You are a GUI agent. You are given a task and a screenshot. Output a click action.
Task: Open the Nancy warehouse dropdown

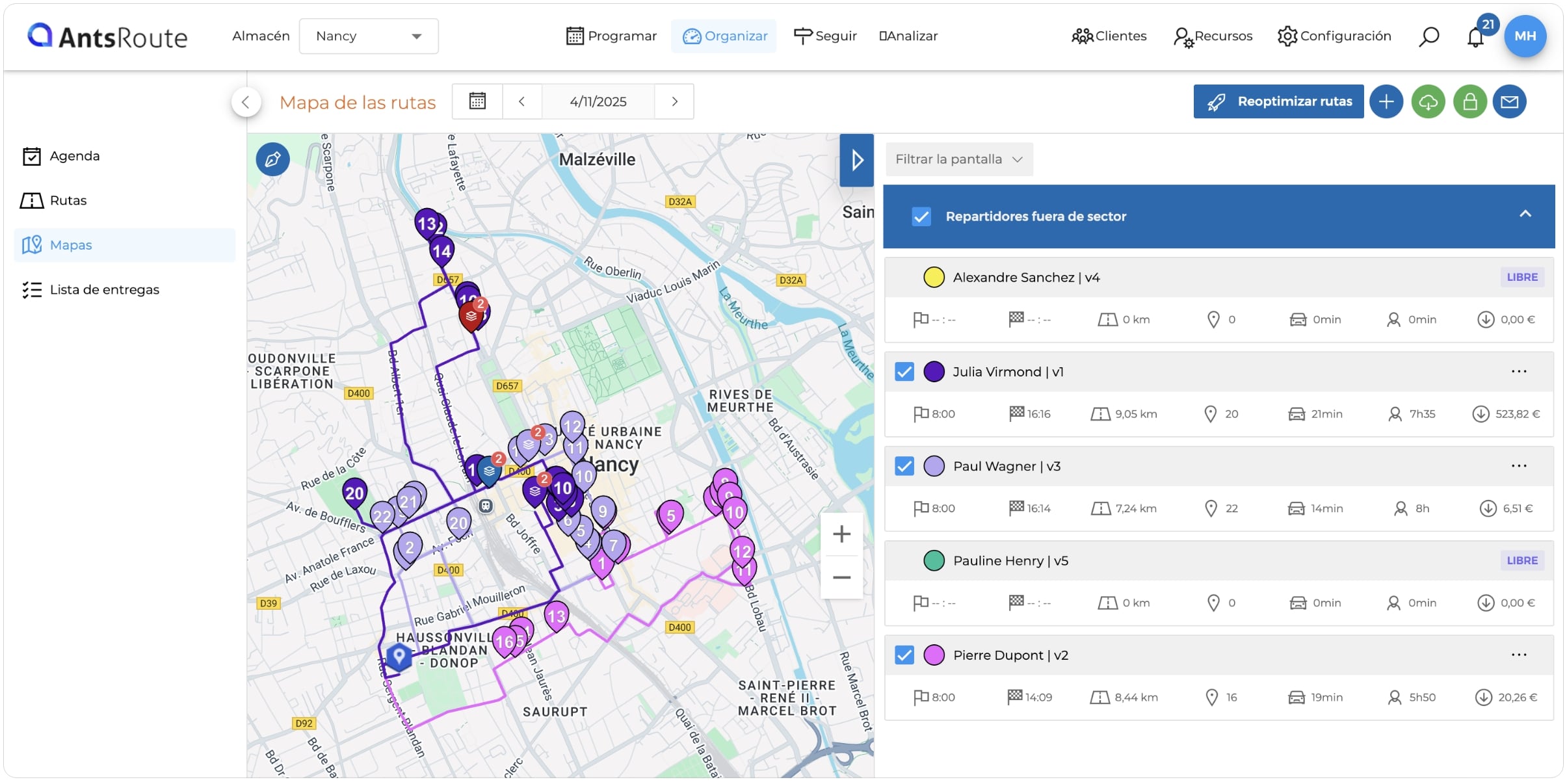[369, 36]
